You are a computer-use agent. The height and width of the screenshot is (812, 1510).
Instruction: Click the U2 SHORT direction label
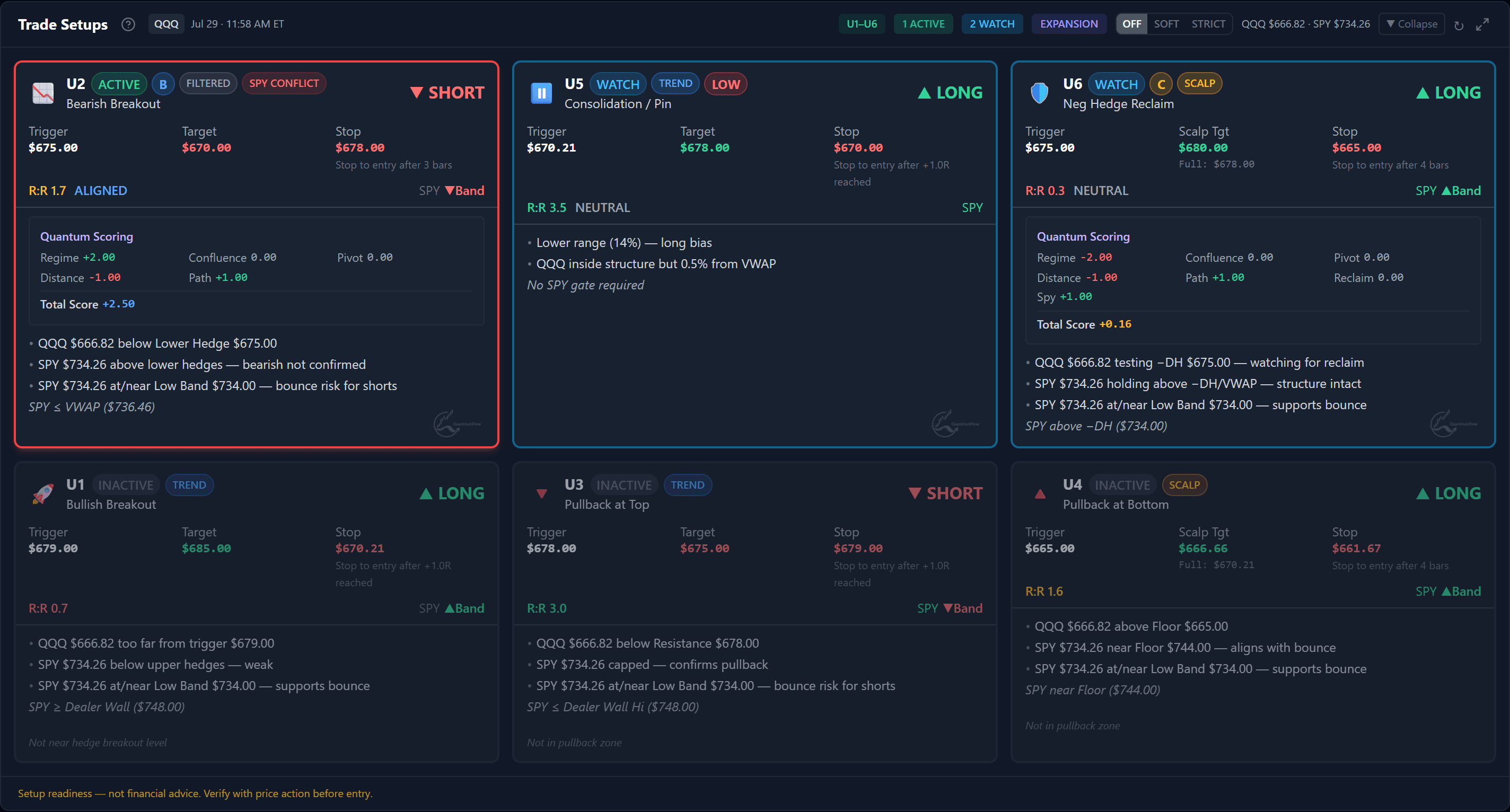click(447, 93)
